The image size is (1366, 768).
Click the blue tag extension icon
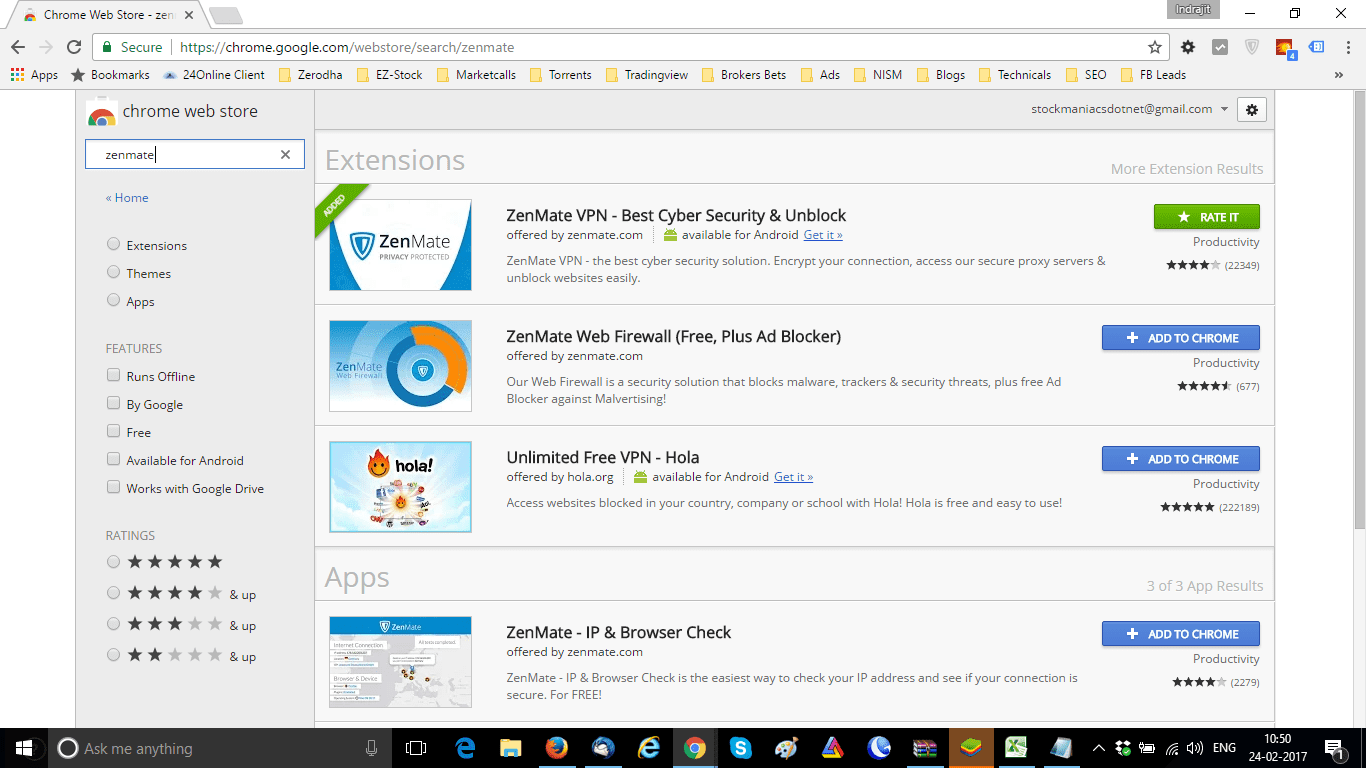pyautogui.click(x=1317, y=47)
